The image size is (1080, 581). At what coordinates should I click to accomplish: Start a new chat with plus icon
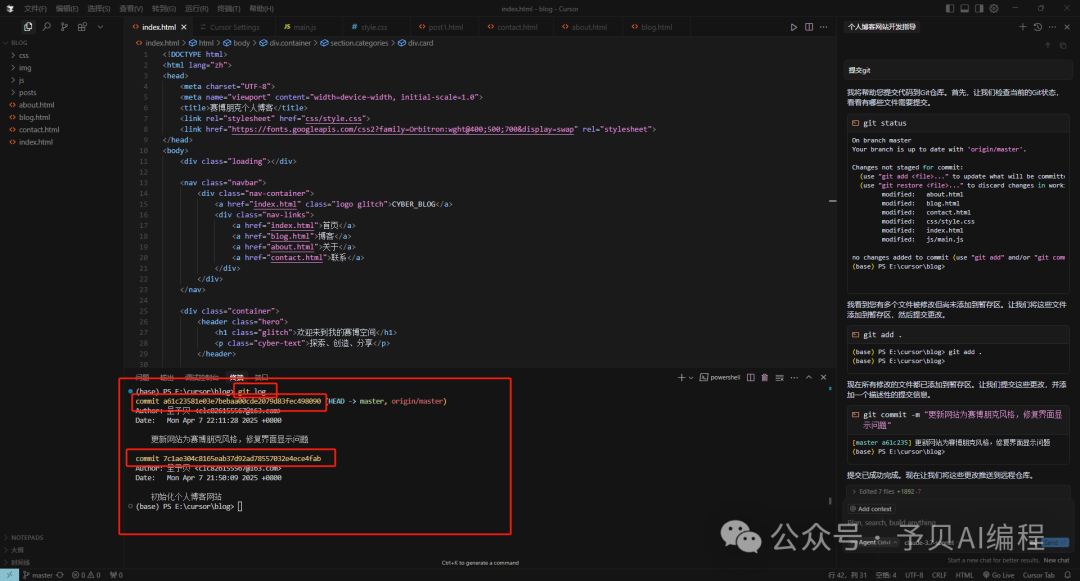(x=1022, y=27)
